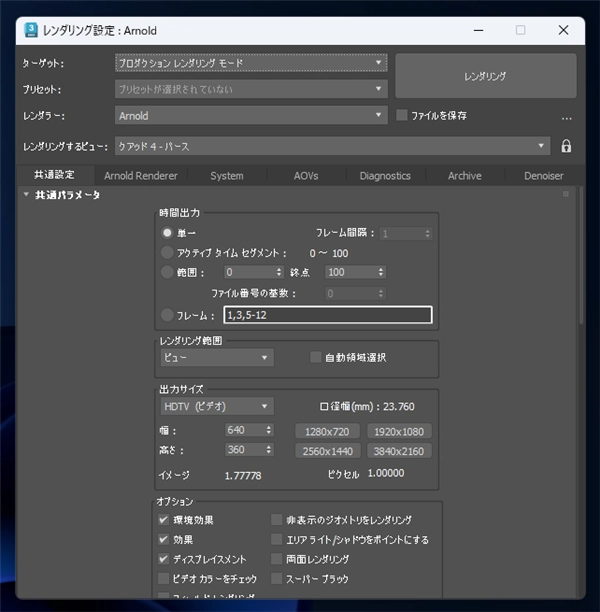Toggle the render view lock icon

pyautogui.click(x=566, y=146)
